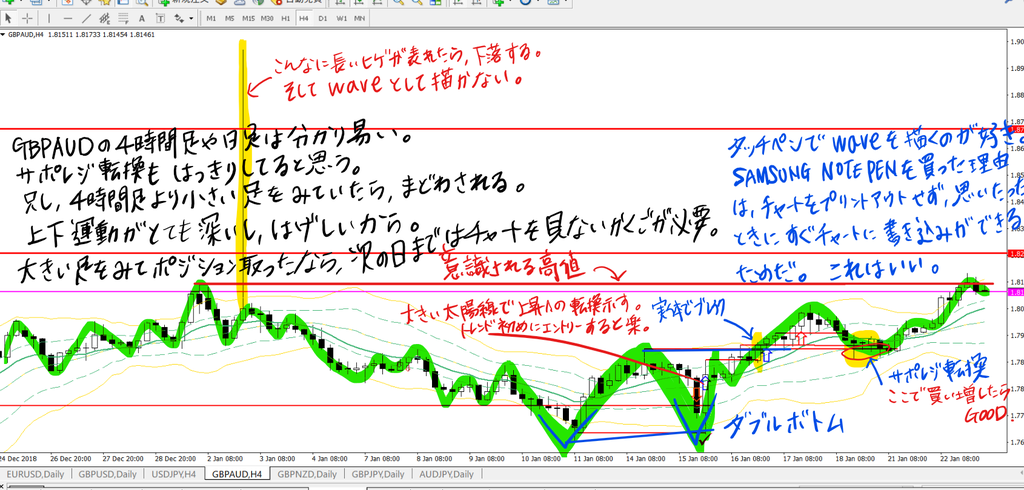This screenshot has width=1024, height=490.
Task: Select the Equidistant Channel tool
Action: (x=105, y=18)
